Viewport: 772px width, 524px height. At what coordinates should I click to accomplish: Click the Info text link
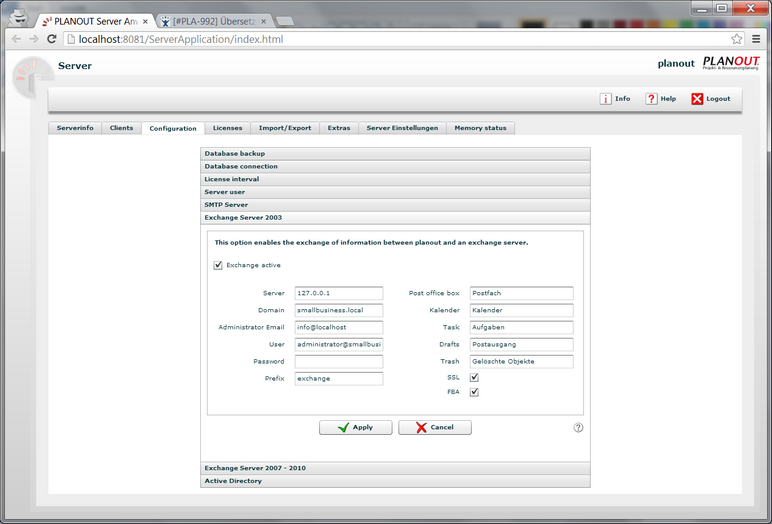[622, 99]
